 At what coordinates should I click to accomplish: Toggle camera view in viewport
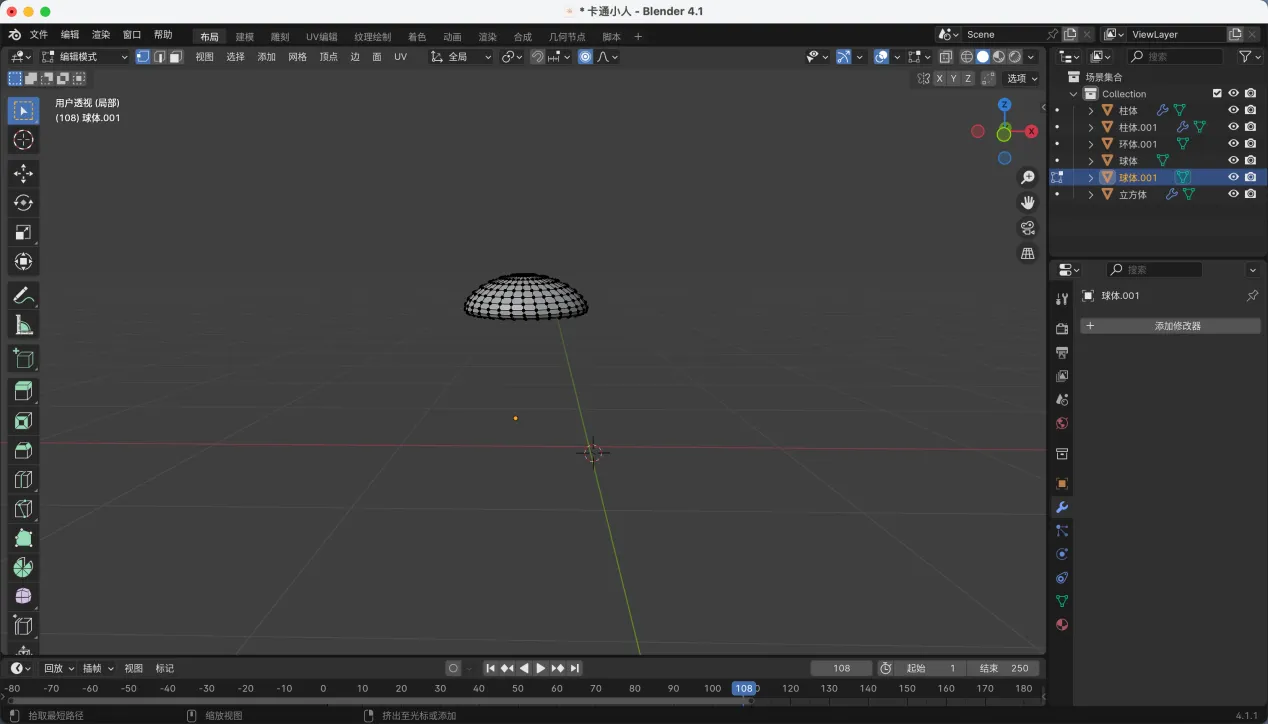[x=1027, y=228]
